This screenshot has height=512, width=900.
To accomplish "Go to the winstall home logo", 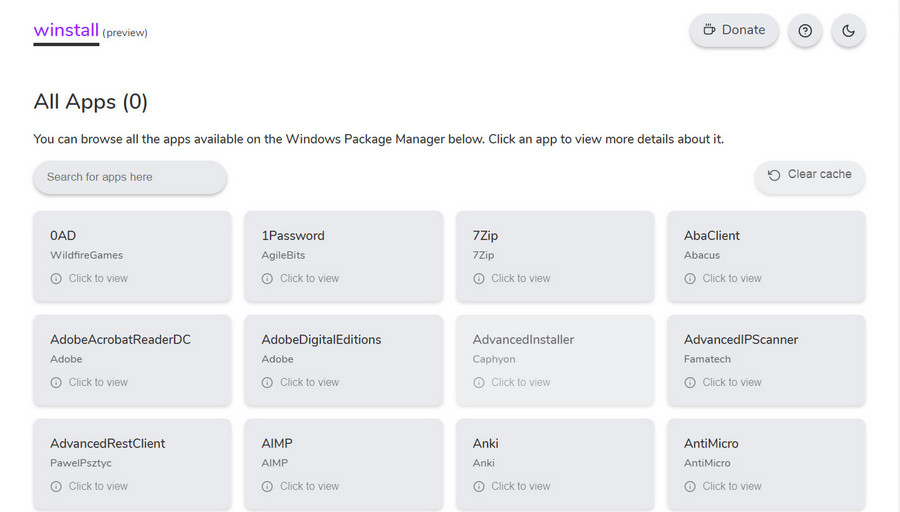I will (x=66, y=30).
